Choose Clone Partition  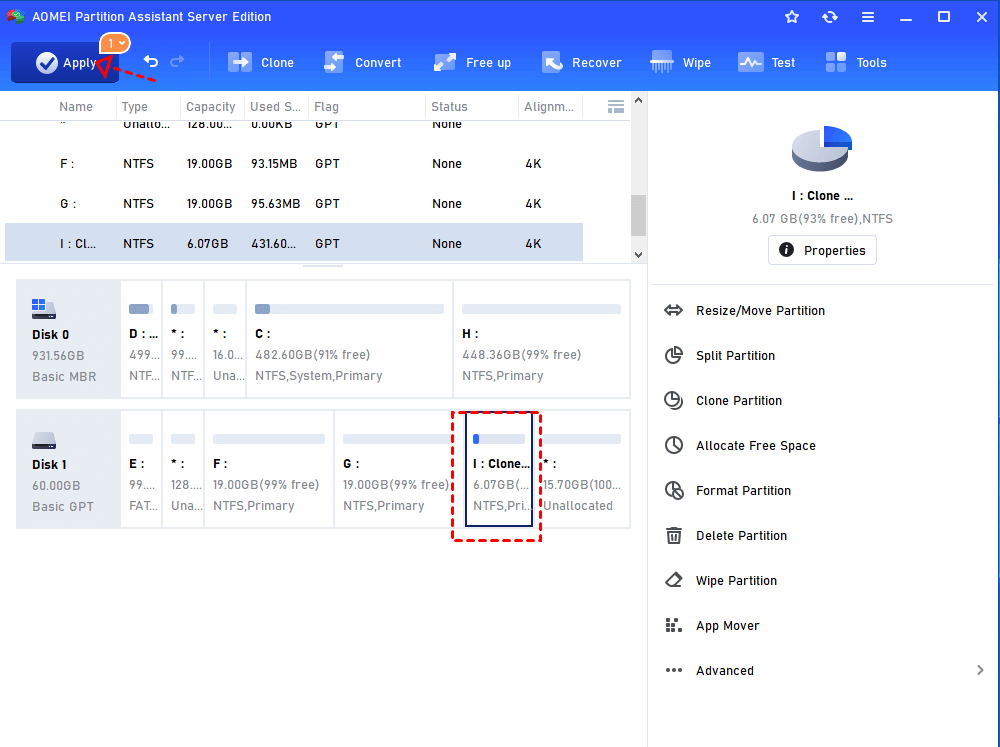click(x=739, y=401)
